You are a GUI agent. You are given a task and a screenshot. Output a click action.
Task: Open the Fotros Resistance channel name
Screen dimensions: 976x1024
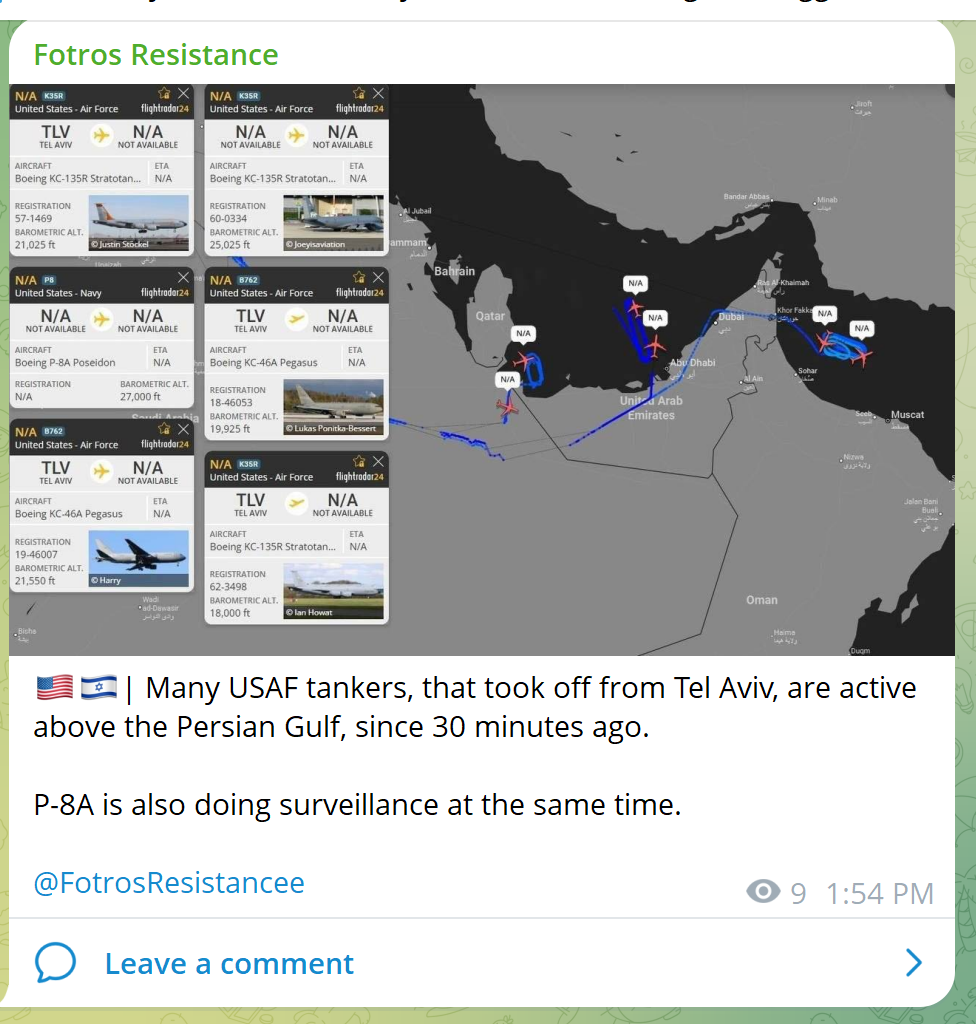[155, 55]
